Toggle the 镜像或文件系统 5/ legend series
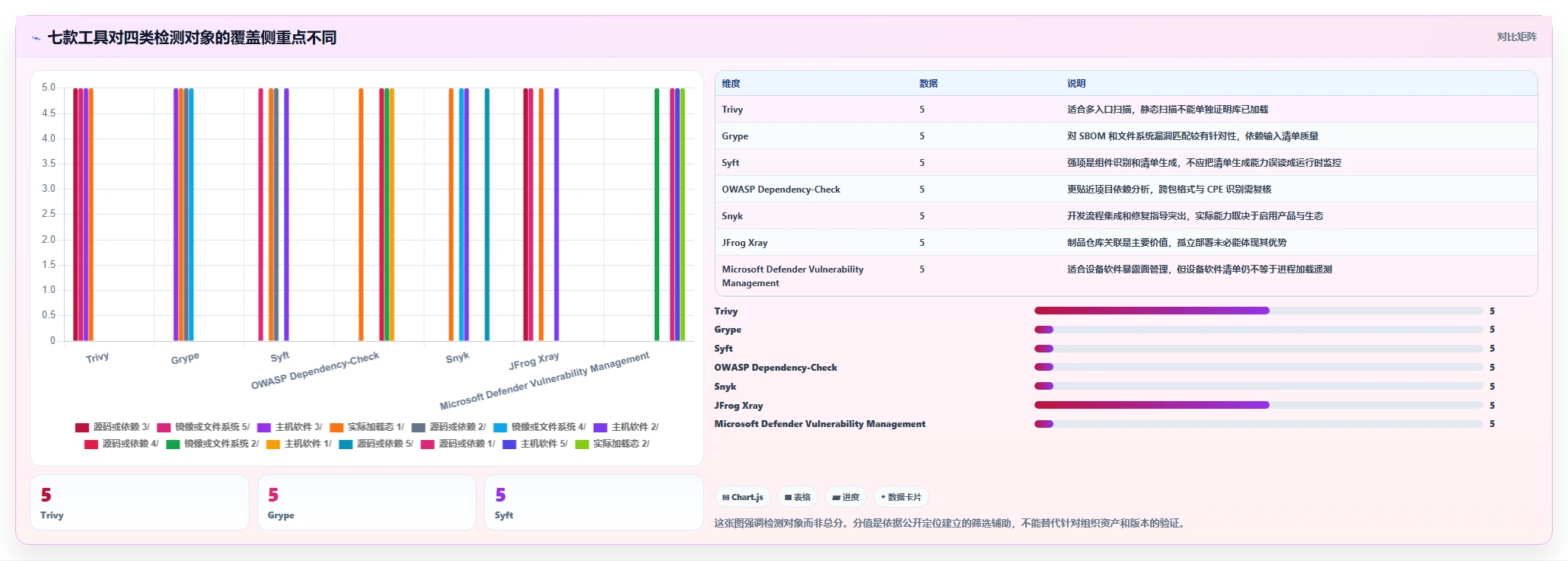Image resolution: width=1568 pixels, height=561 pixels. pos(203,427)
